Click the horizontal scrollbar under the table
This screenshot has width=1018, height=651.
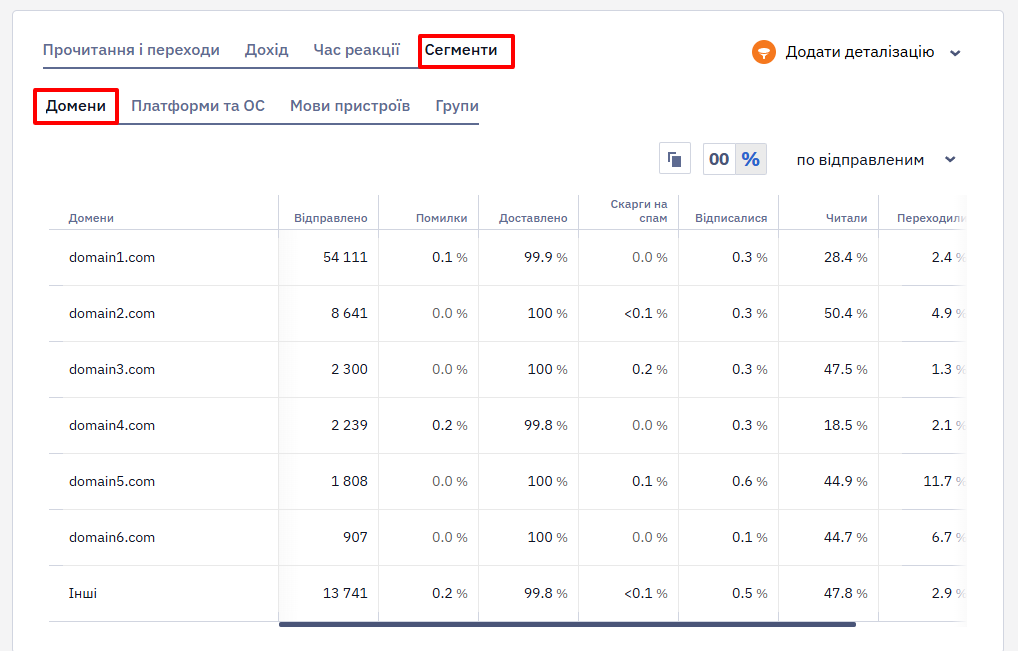(567, 624)
